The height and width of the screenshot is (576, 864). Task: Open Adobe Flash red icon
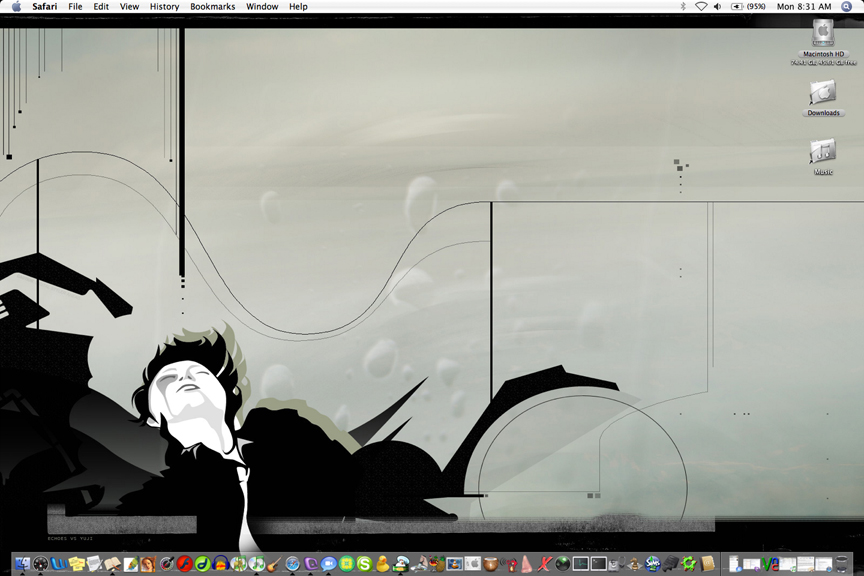(184, 564)
